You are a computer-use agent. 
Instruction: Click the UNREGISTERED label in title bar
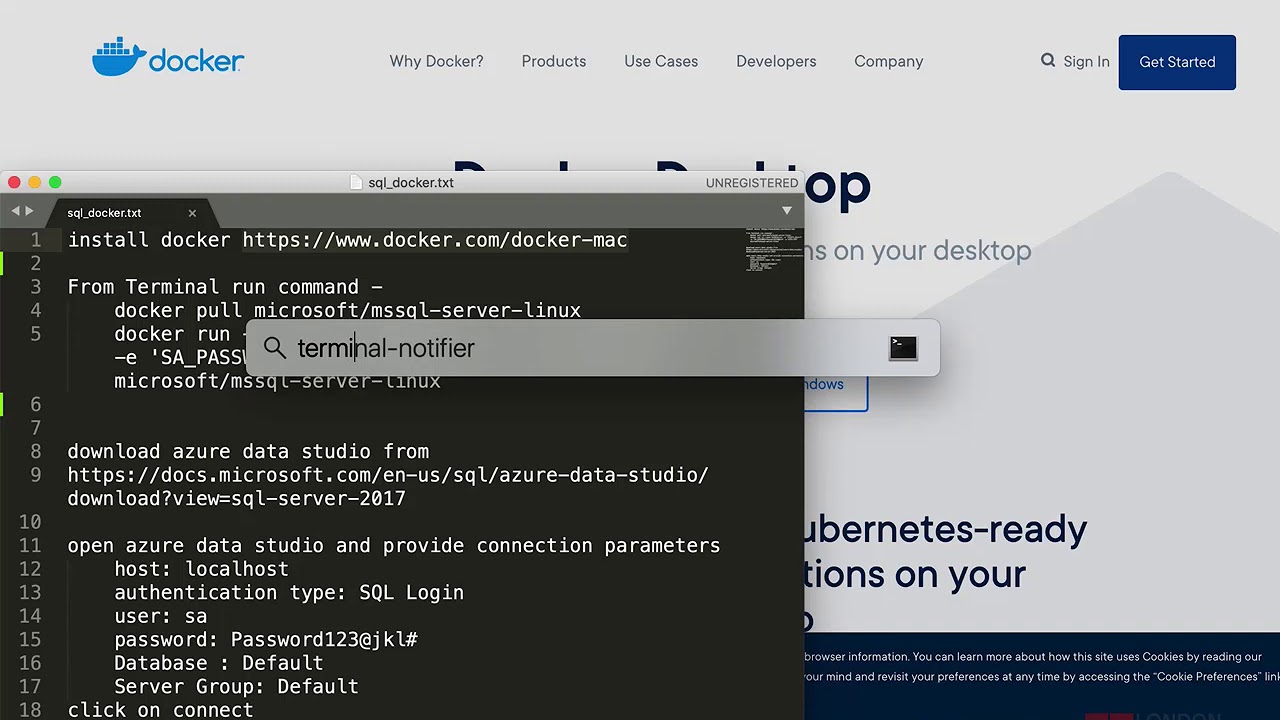(x=752, y=183)
